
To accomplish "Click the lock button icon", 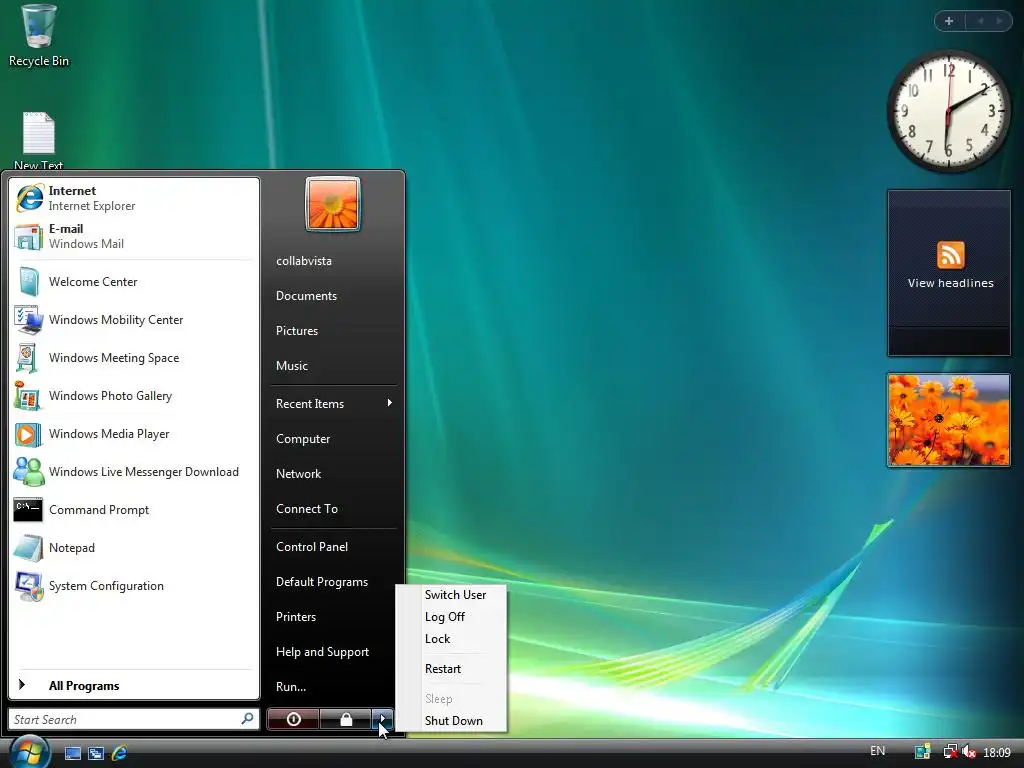I will pyautogui.click(x=346, y=719).
